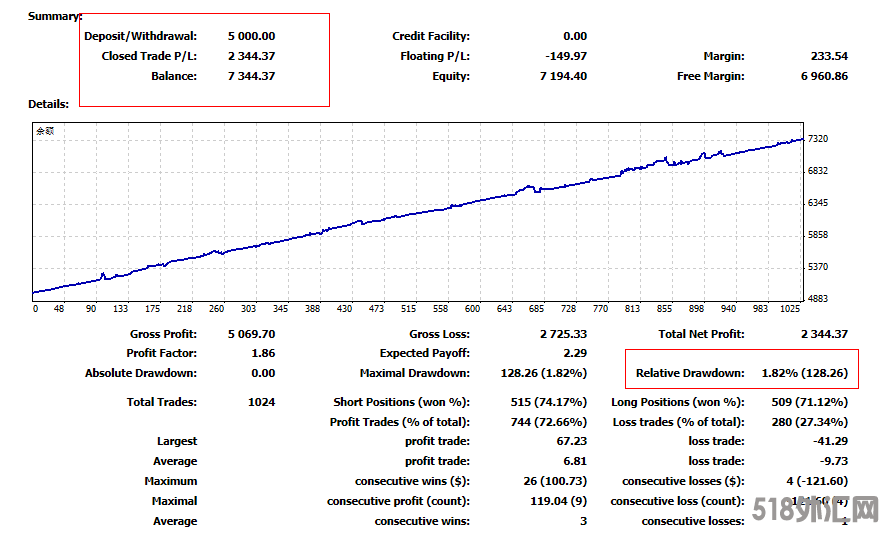
Task: Click the "Gross Loss:" label
Action: tap(440, 334)
